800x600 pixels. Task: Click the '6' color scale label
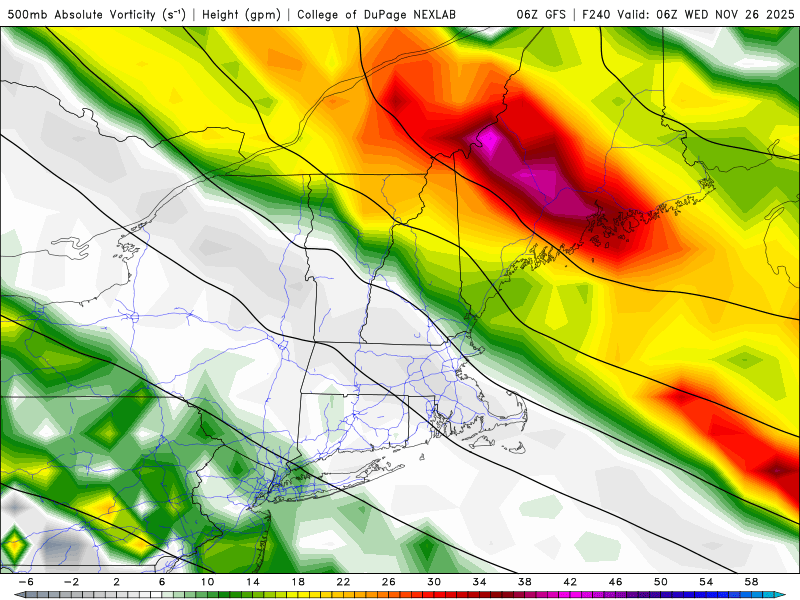coord(162,582)
